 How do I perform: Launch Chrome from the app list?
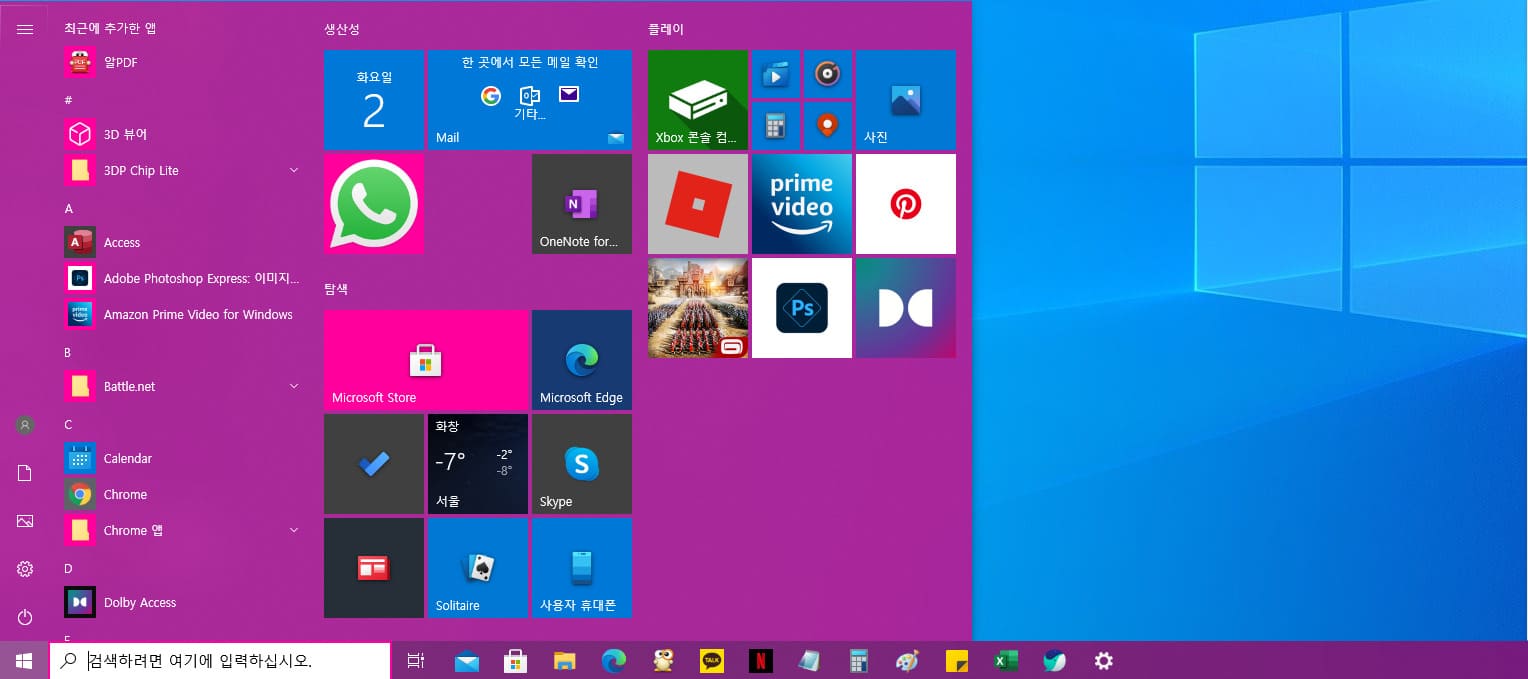[x=183, y=494]
